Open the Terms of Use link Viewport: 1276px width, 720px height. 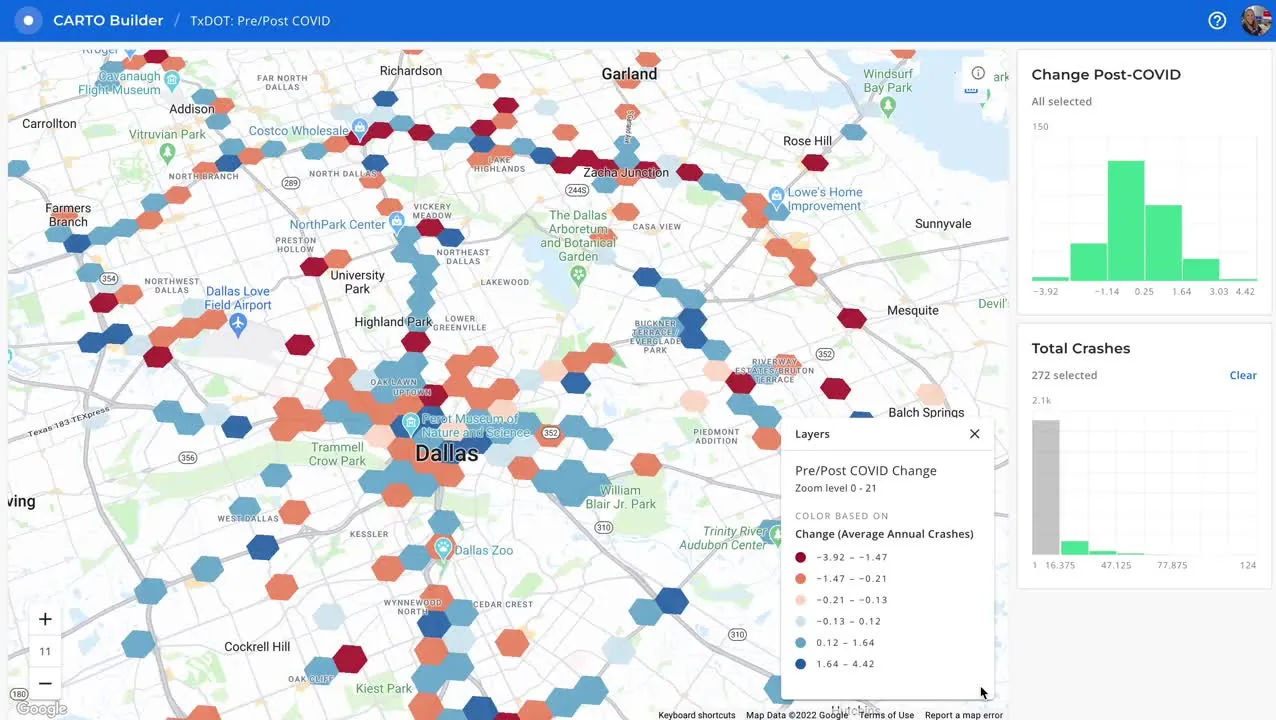click(886, 715)
